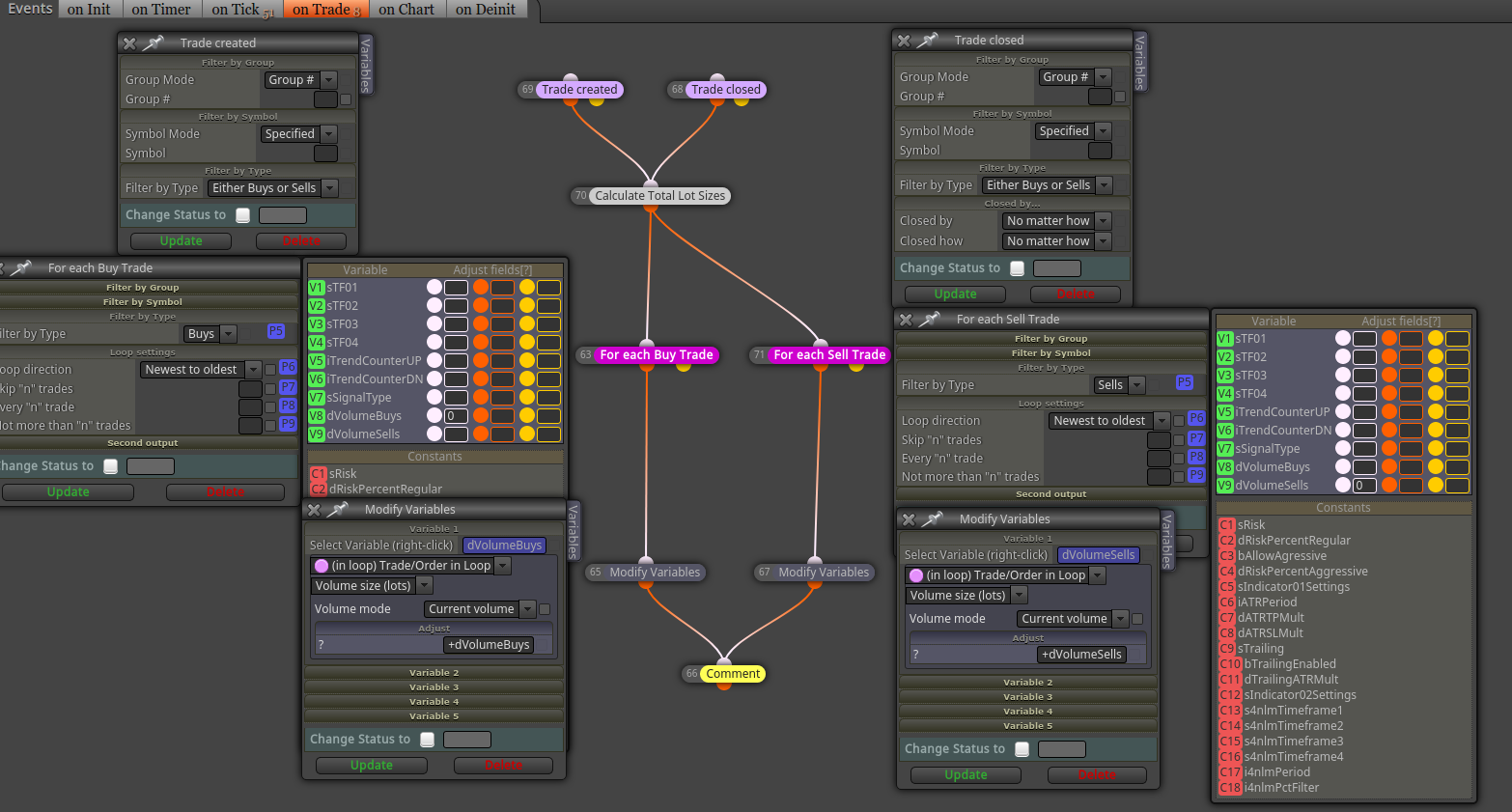Click the pushpin icon on For each Sell Trade panel
The image size is (1512, 812).
pyautogui.click(x=930, y=320)
